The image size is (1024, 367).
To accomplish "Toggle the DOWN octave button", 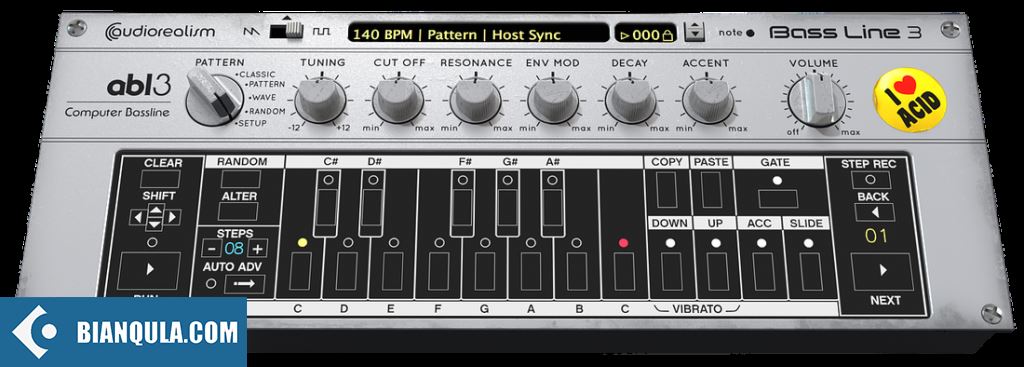I will 671,271.
